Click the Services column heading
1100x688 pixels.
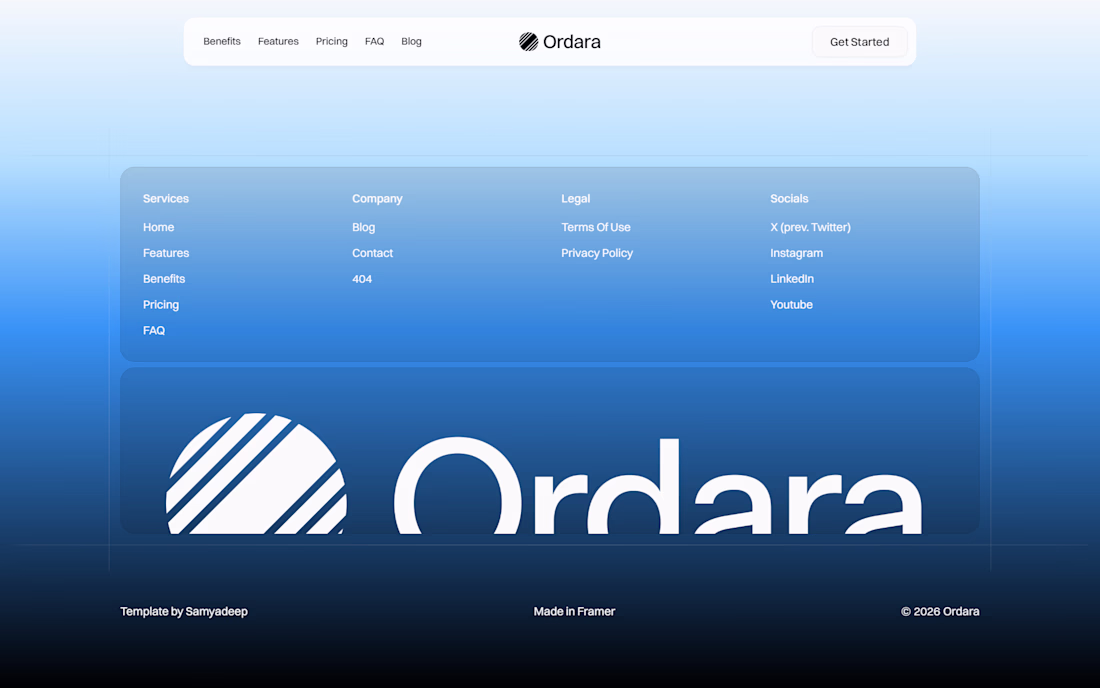tap(166, 198)
